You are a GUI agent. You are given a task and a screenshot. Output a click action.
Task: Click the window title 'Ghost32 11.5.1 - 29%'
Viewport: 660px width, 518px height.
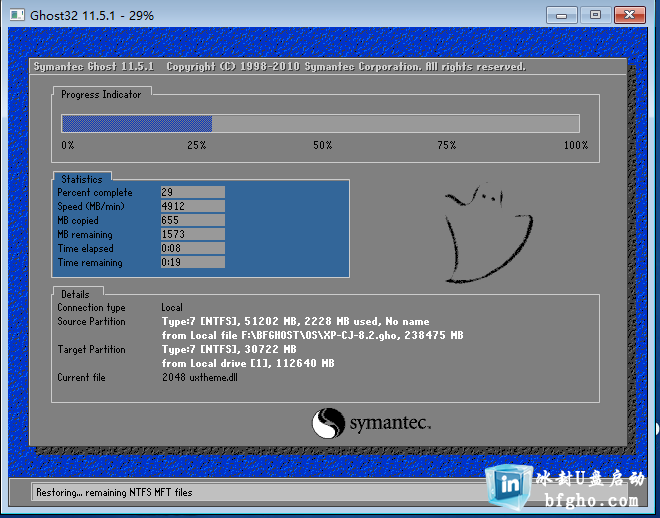coord(92,16)
